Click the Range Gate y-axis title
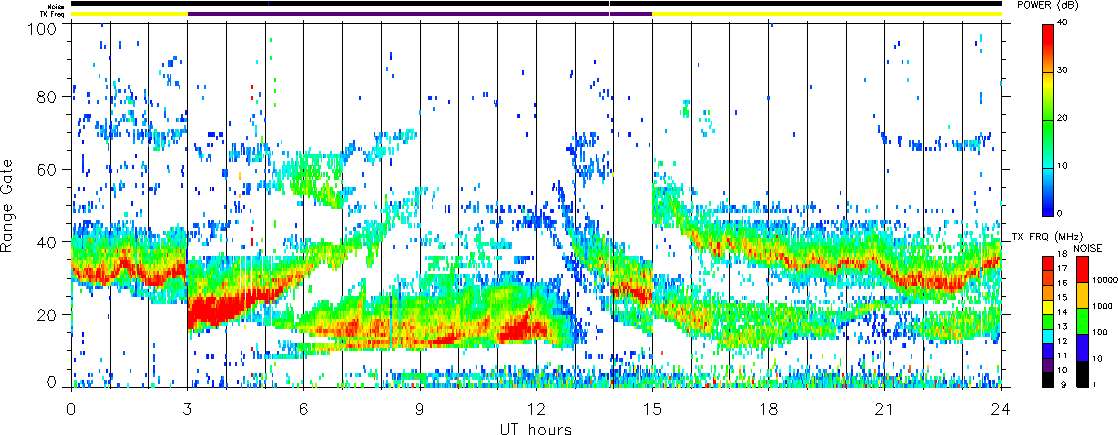 (x=9, y=205)
